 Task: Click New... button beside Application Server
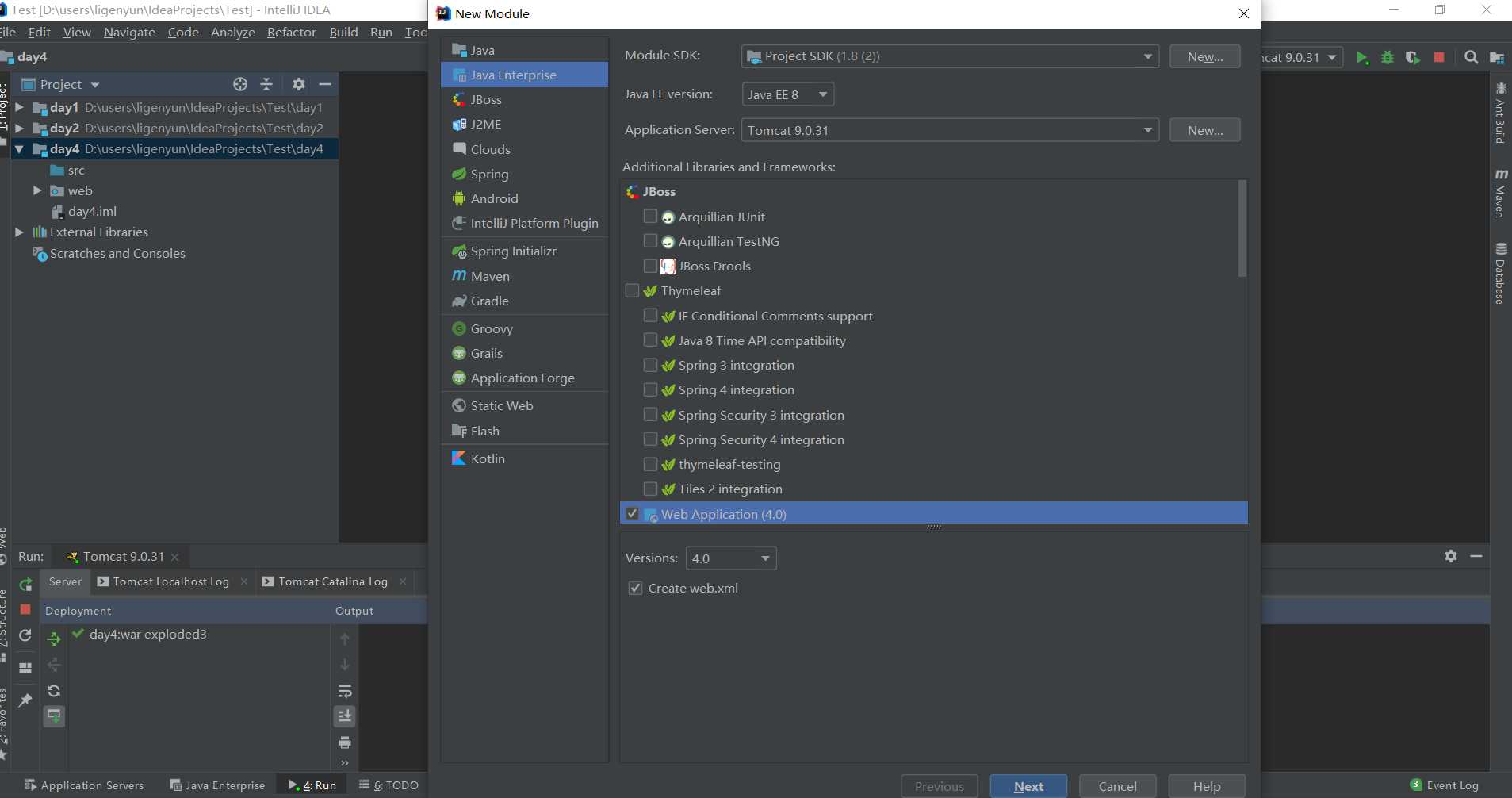click(x=1204, y=130)
